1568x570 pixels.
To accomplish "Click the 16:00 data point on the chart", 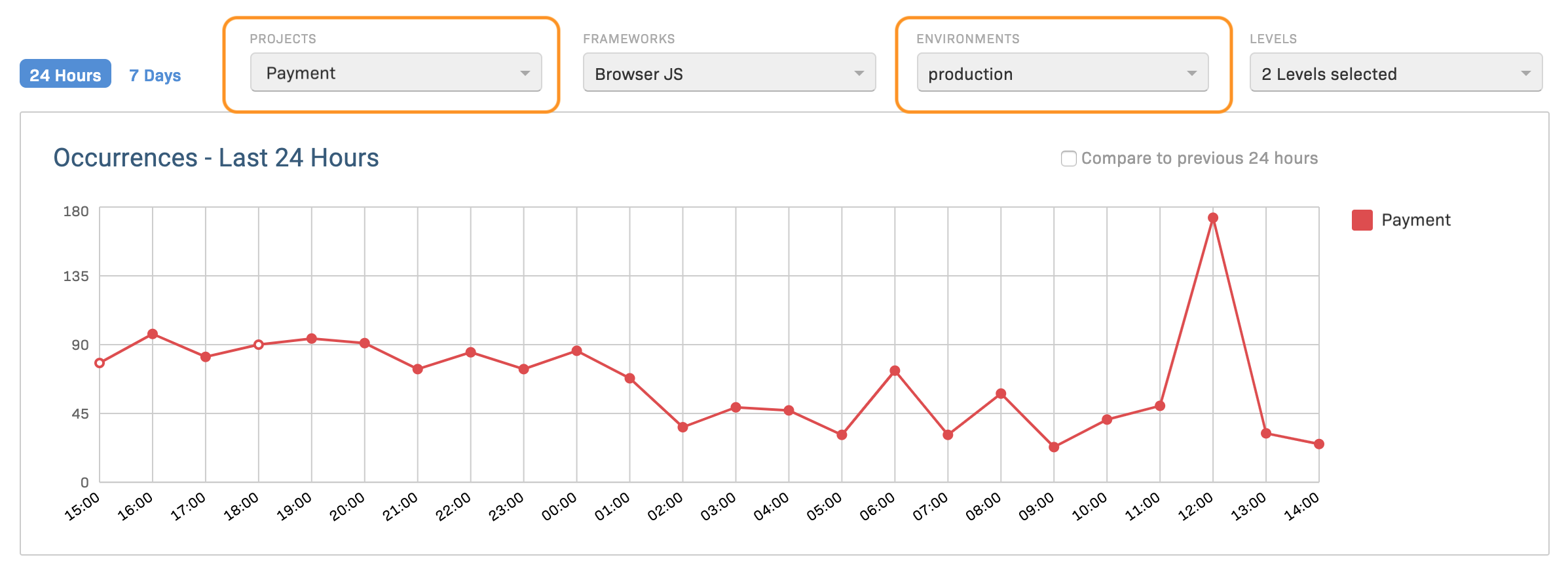I will (153, 334).
